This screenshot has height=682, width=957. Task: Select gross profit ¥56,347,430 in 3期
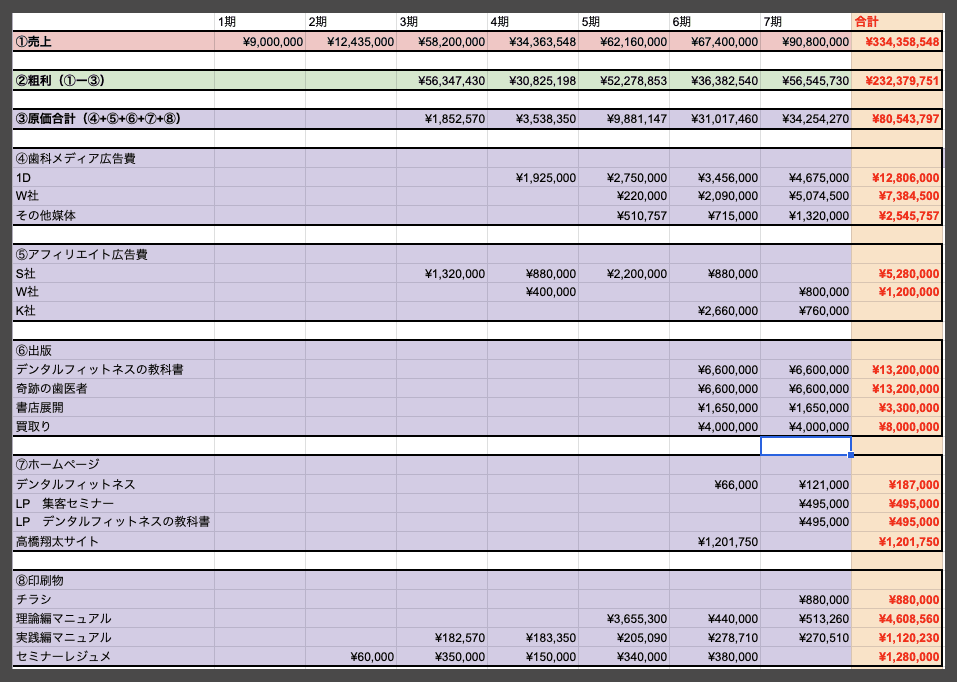(x=442, y=80)
